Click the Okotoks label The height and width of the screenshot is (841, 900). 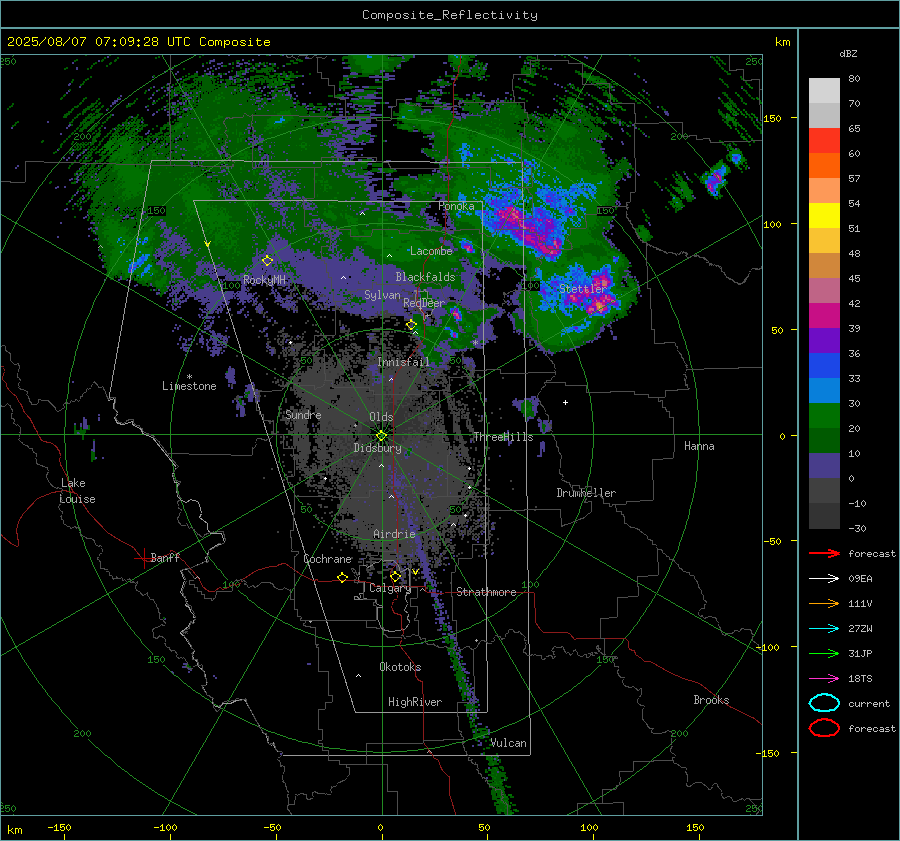[x=400, y=667]
